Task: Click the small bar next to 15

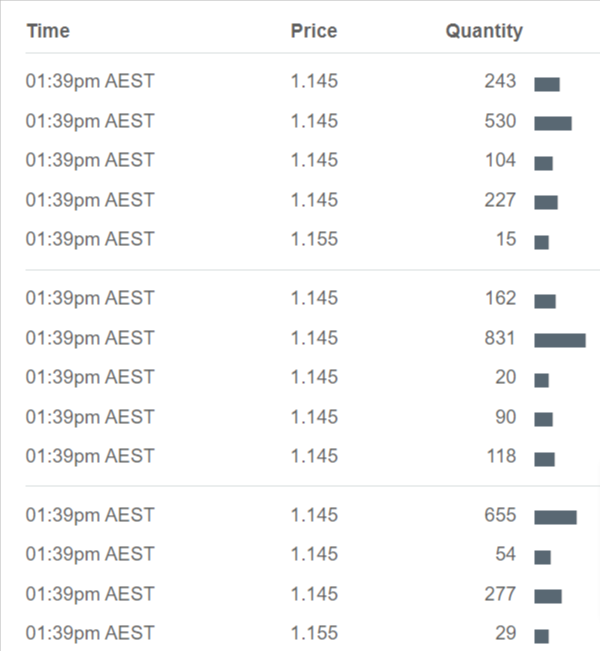Action: click(x=541, y=242)
